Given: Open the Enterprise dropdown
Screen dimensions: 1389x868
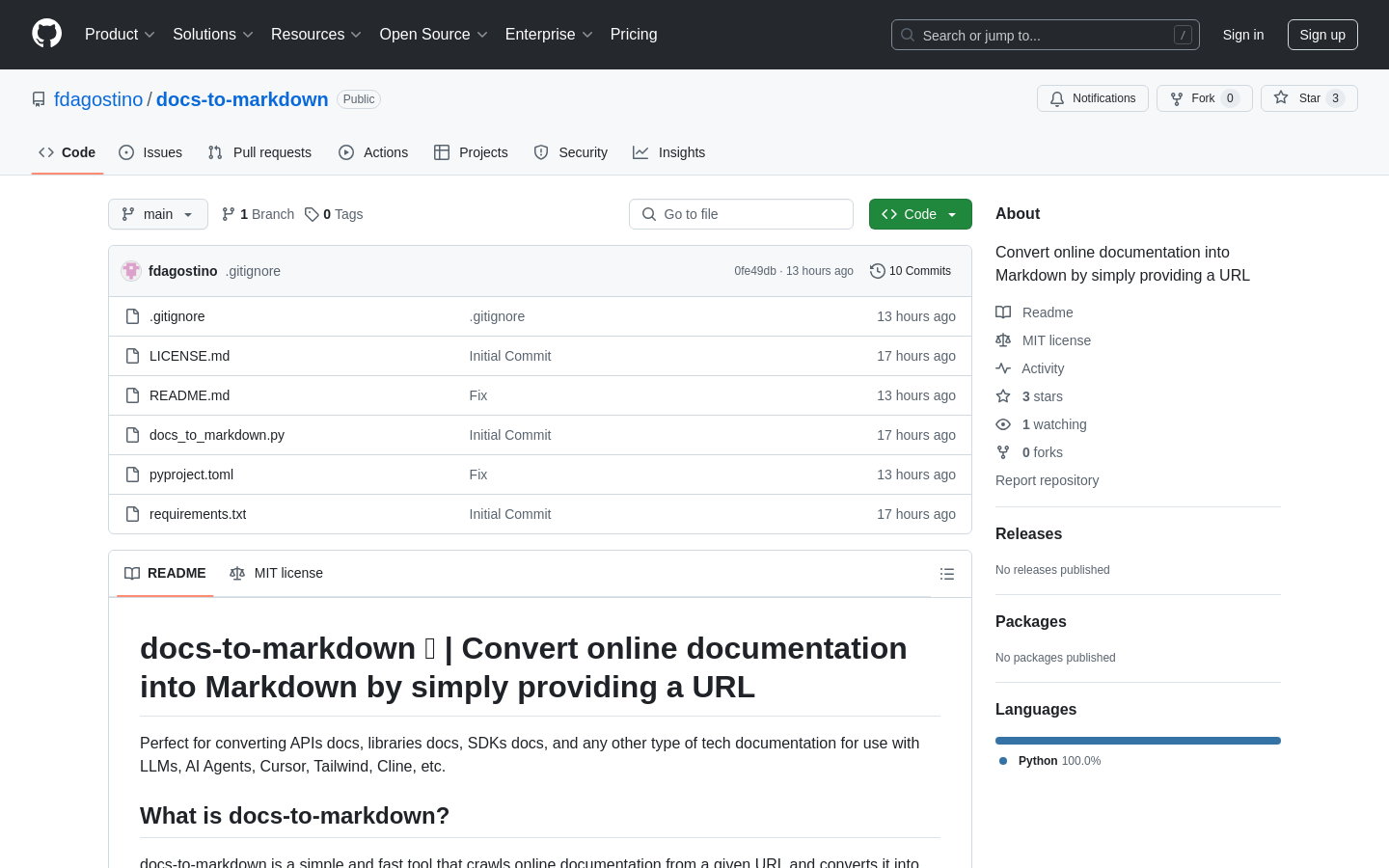Looking at the screenshot, I should [x=549, y=35].
